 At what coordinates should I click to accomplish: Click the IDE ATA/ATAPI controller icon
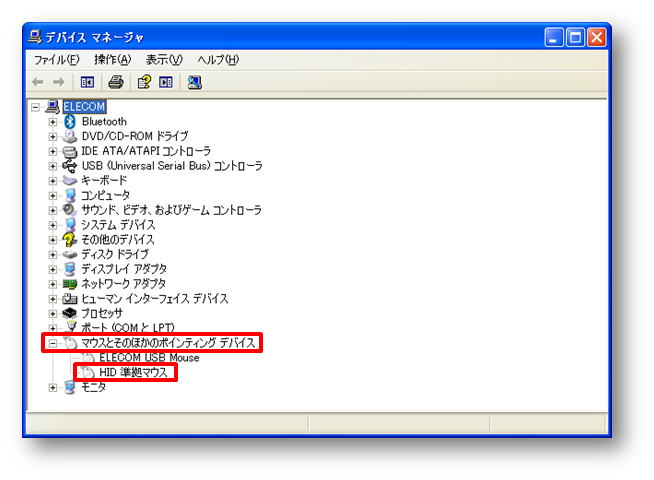(70, 151)
